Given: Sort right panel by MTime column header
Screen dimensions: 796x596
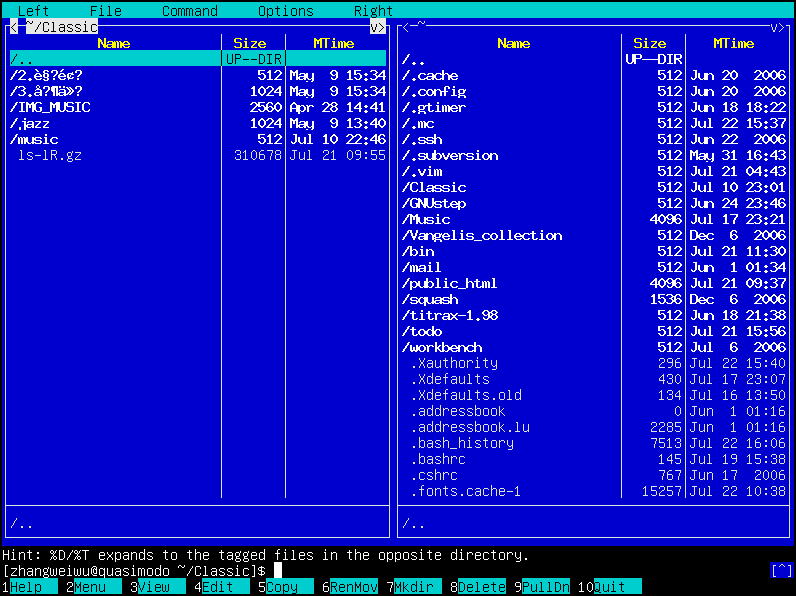Looking at the screenshot, I should click(733, 43).
